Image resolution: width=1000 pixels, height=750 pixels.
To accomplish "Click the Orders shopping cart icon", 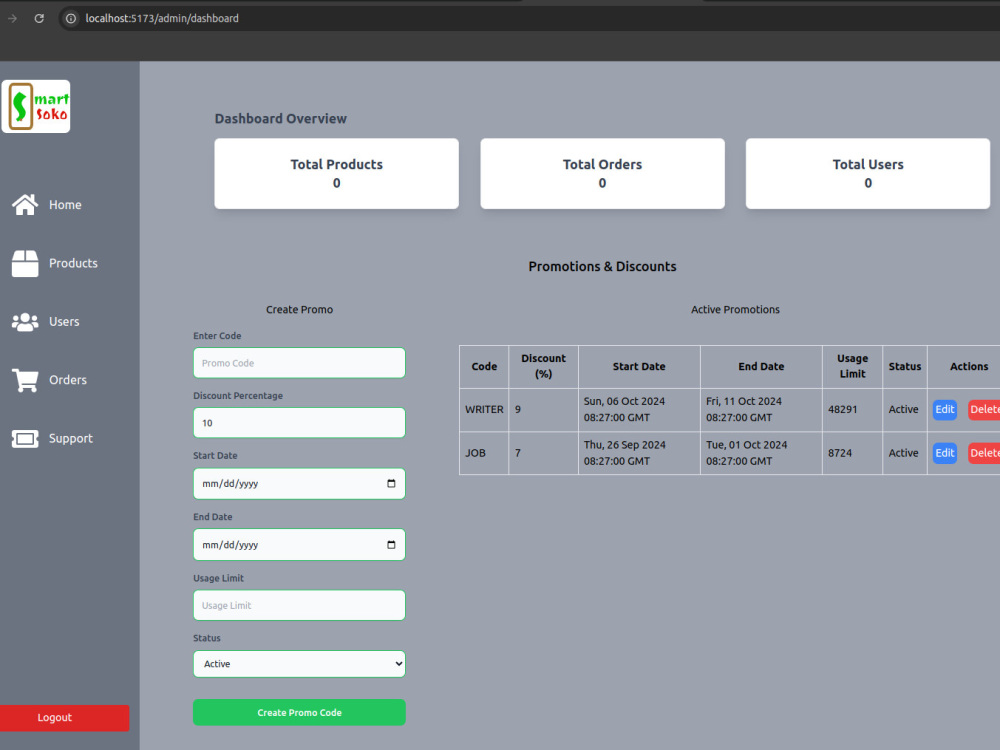I will pyautogui.click(x=25, y=380).
